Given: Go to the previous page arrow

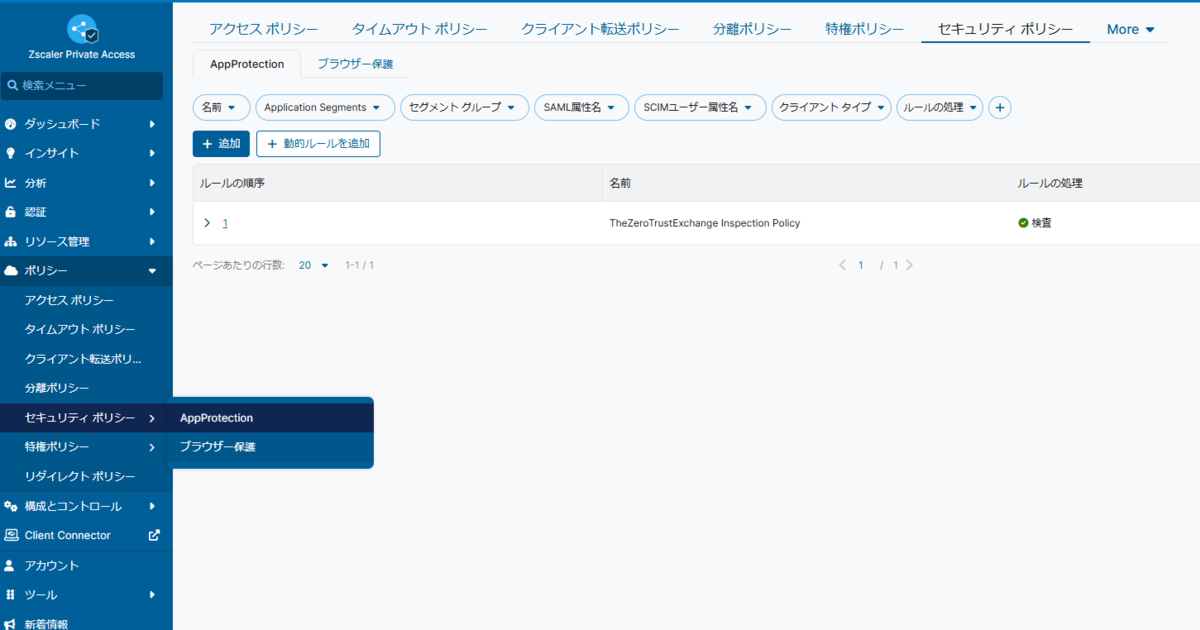Looking at the screenshot, I should click(842, 265).
